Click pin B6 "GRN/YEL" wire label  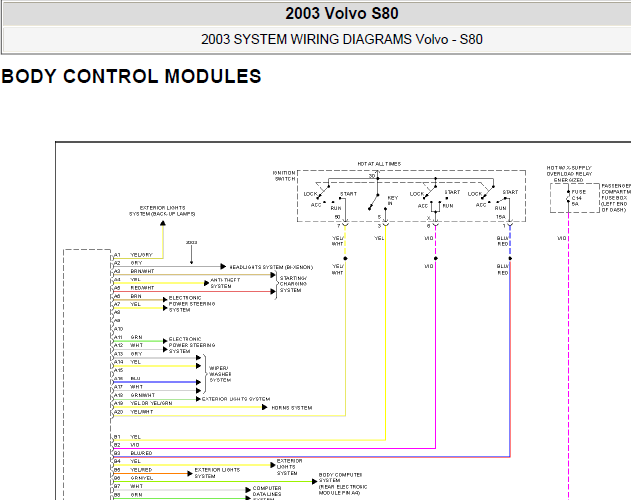coord(142,478)
